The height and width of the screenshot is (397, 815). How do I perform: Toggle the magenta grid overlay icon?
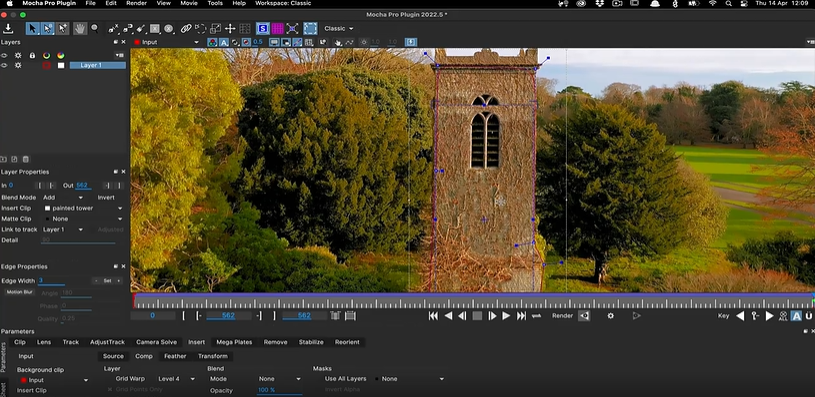click(x=278, y=29)
